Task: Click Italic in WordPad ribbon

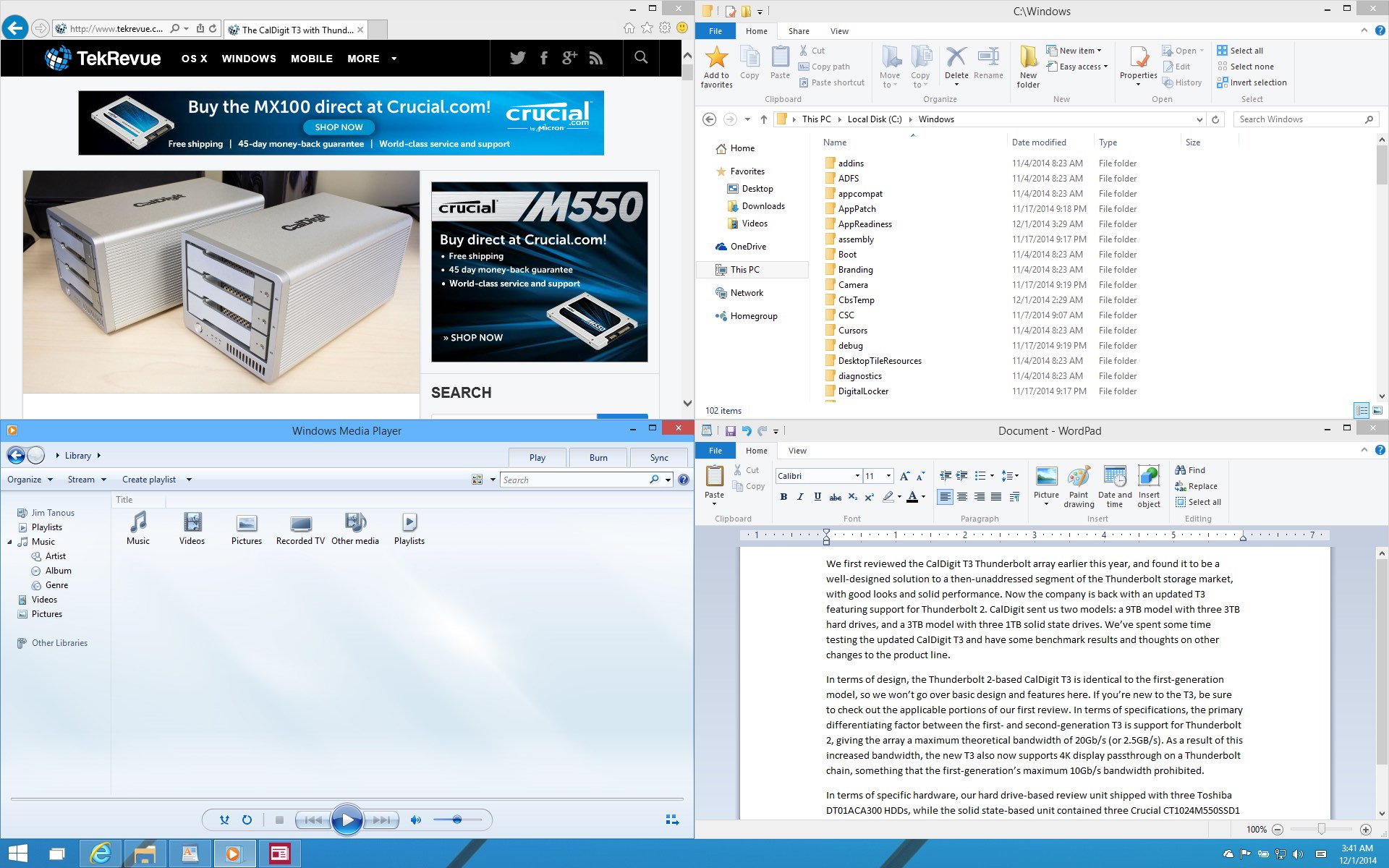Action: pyautogui.click(x=800, y=497)
